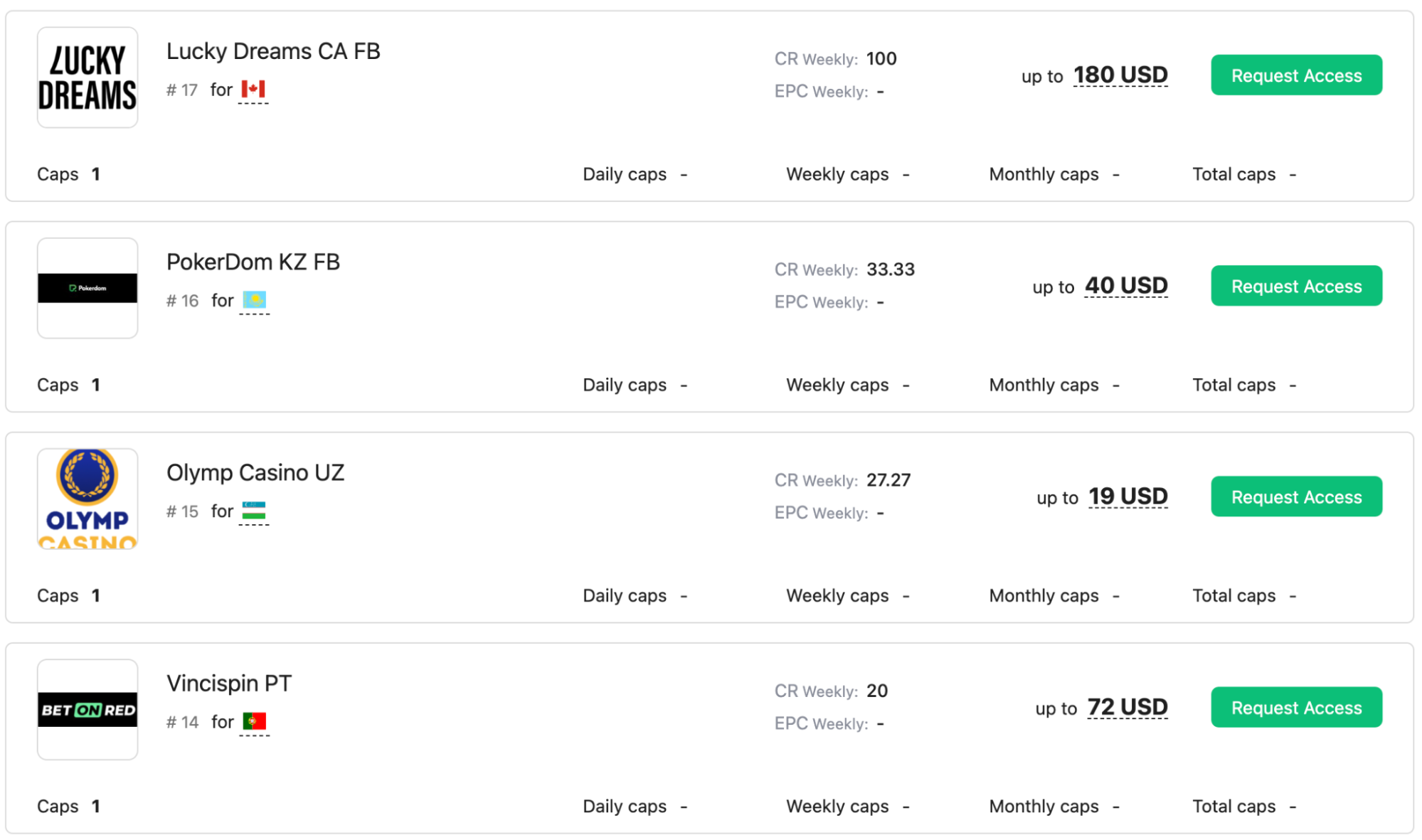Click the 180 USD payout amount
Image resolution: width=1422 pixels, height=840 pixels.
(1120, 75)
